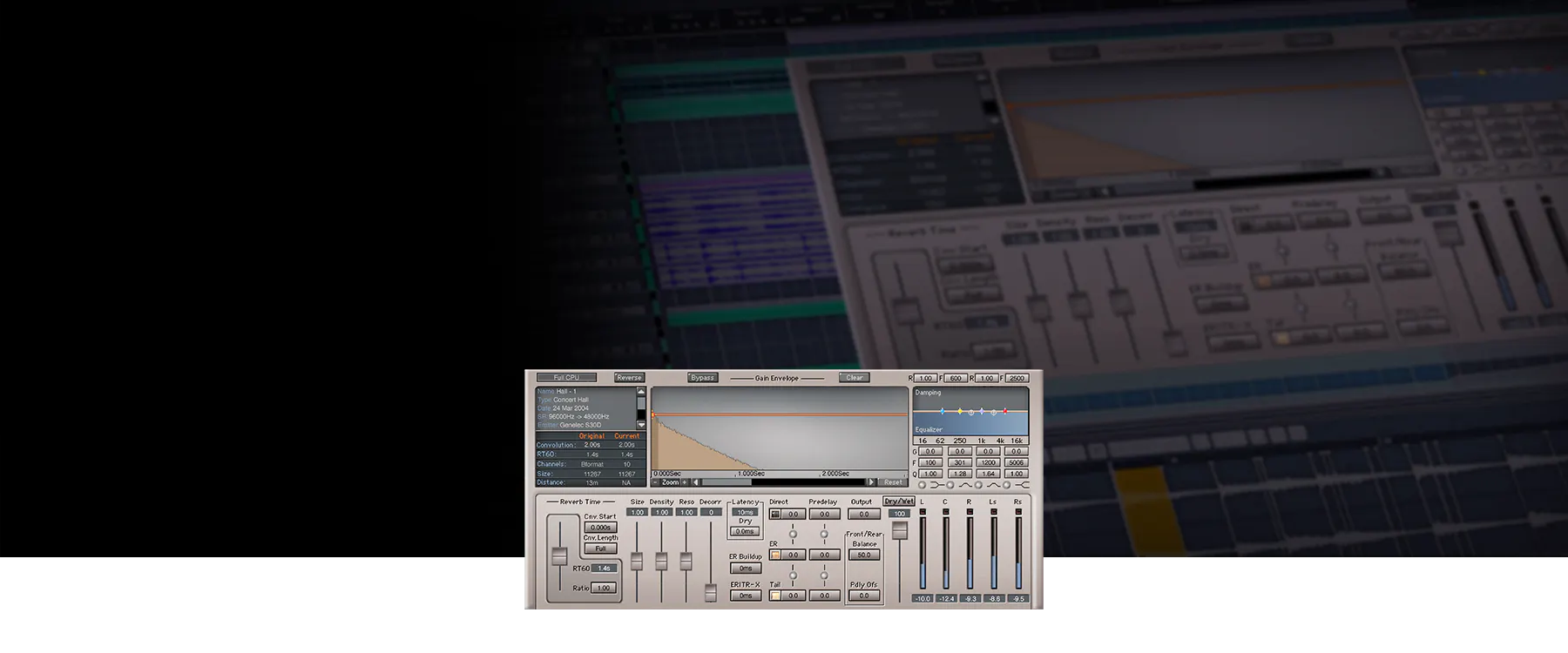Reset the R channel clip indicator

[970, 512]
